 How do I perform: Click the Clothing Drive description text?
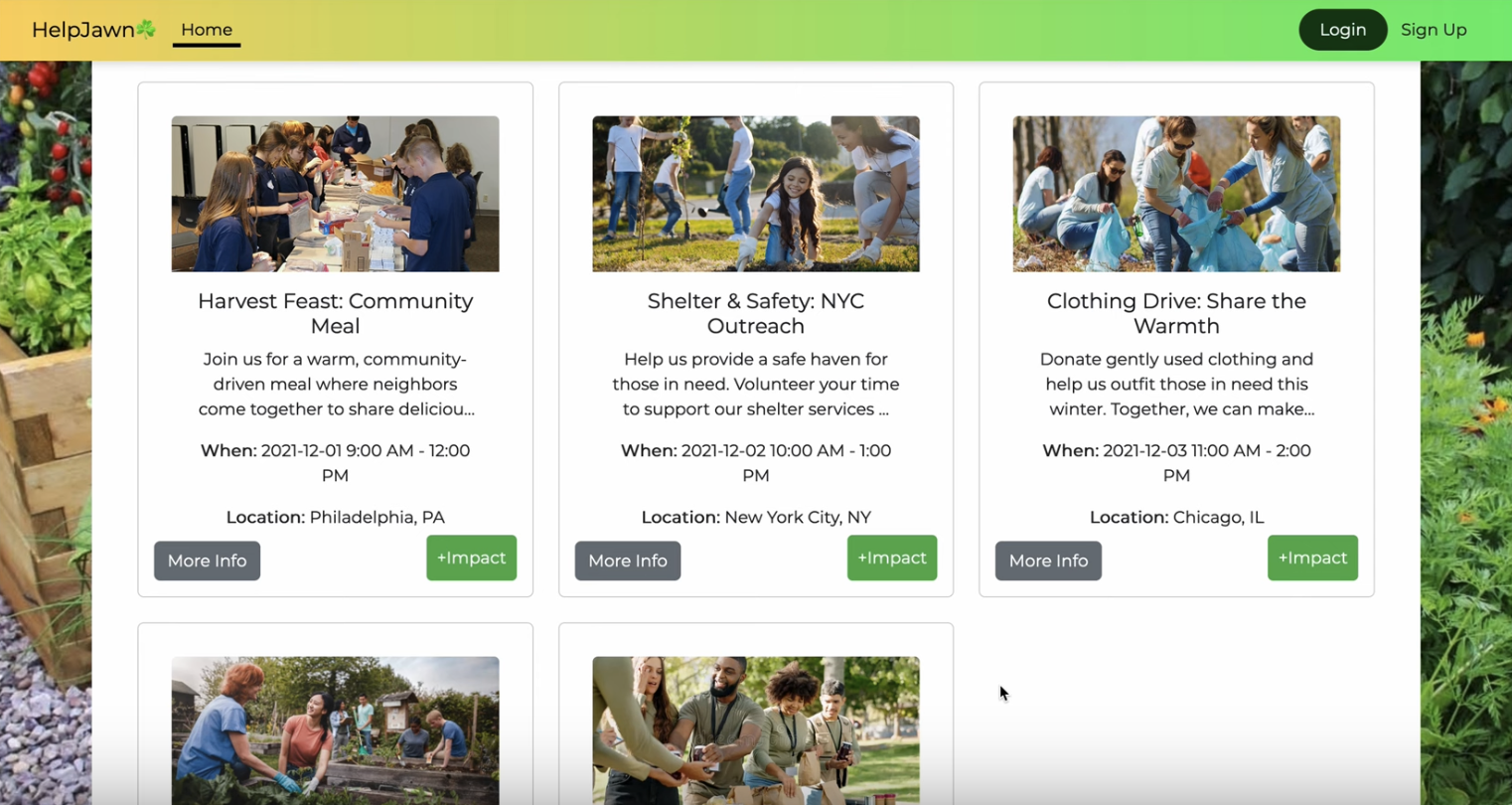click(x=1176, y=384)
